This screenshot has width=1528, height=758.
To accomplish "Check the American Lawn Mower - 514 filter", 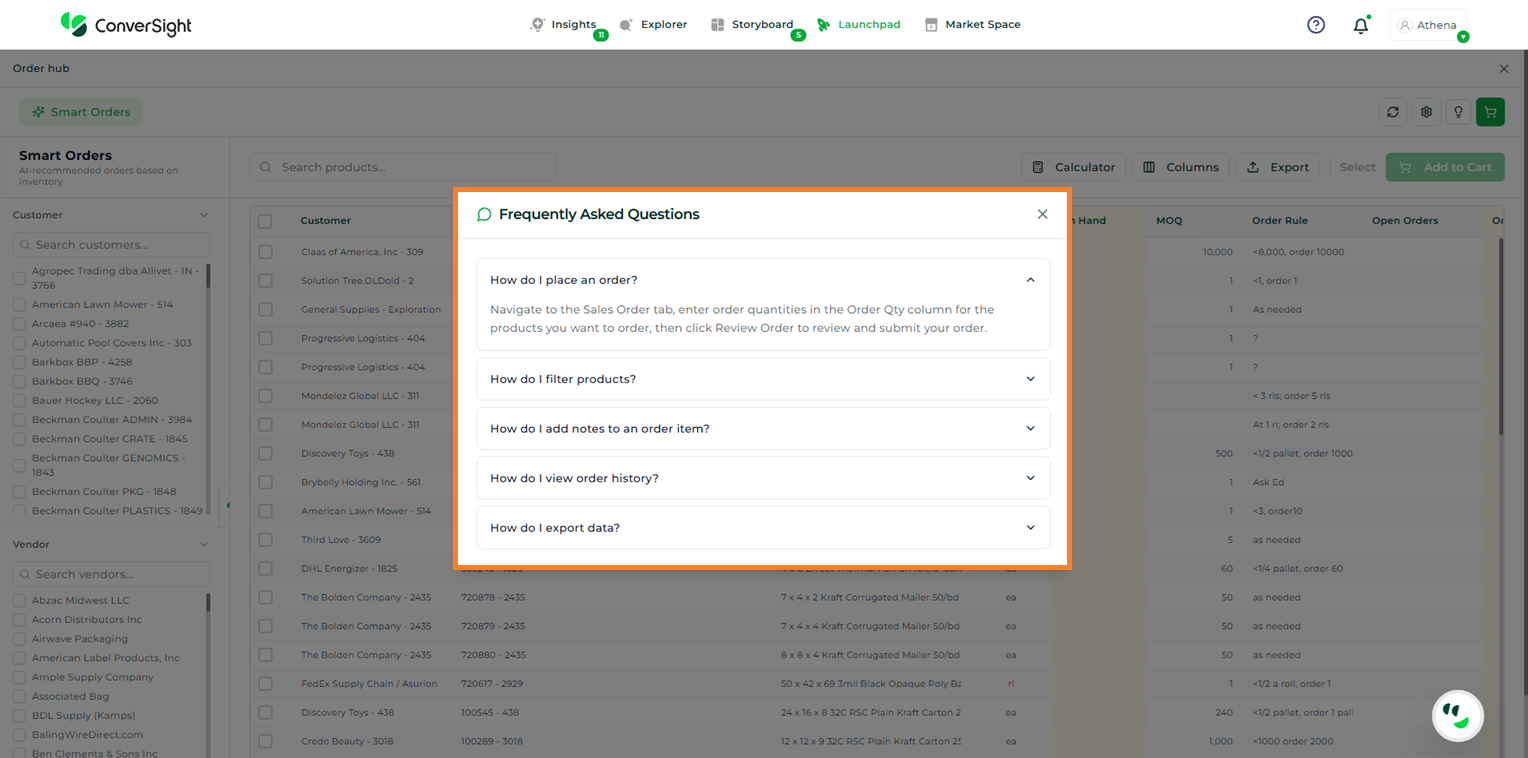I will pos(19,305).
